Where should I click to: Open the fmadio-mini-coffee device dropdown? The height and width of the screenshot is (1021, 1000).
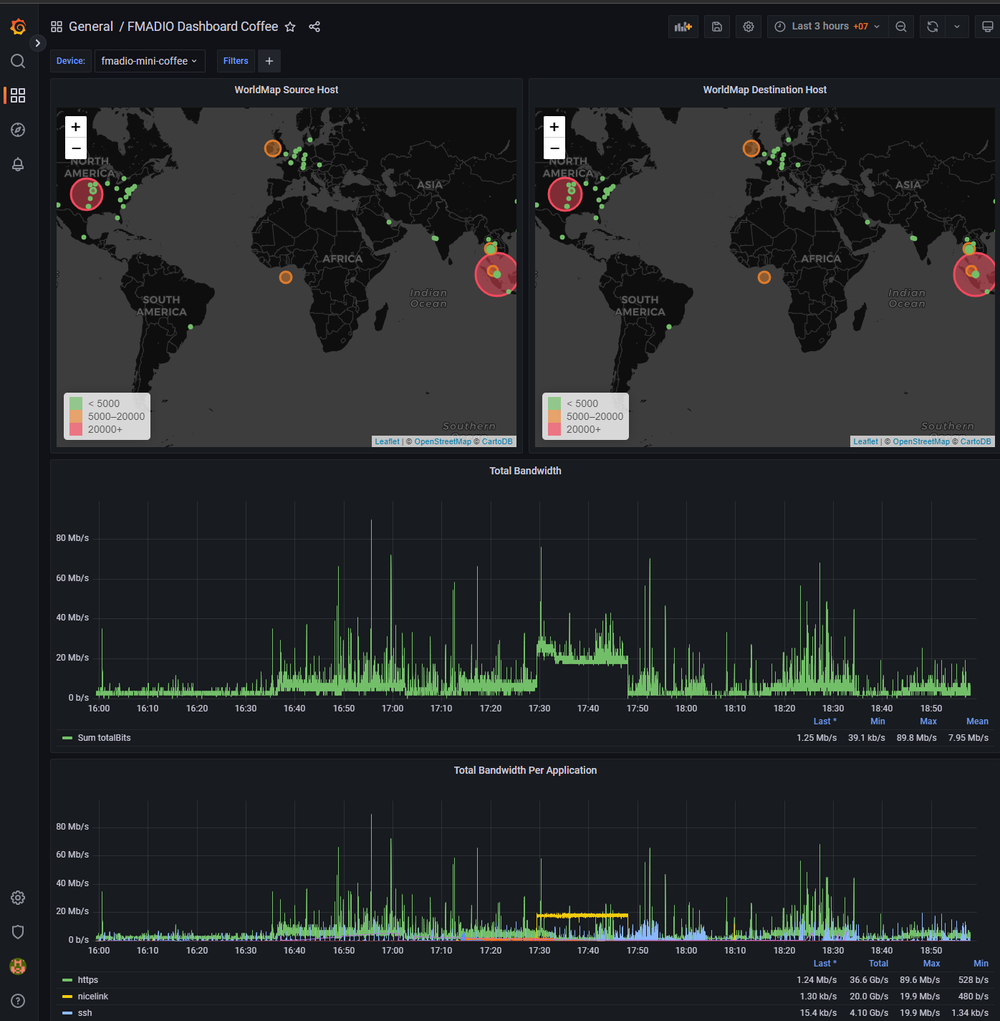tap(150, 61)
